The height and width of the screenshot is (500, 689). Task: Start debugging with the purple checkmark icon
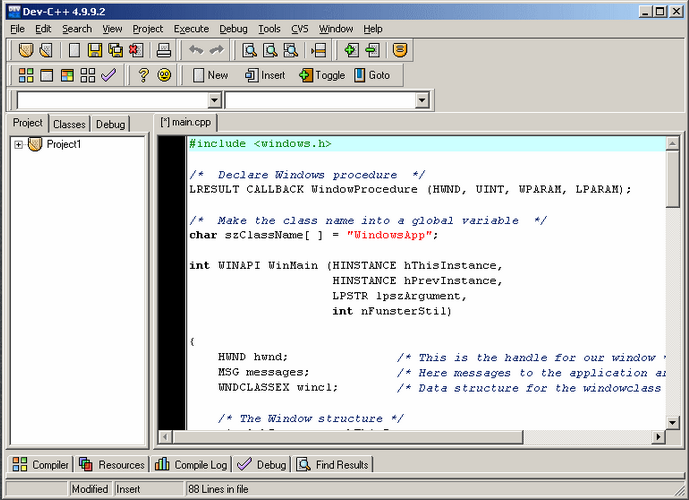pyautogui.click(x=109, y=76)
